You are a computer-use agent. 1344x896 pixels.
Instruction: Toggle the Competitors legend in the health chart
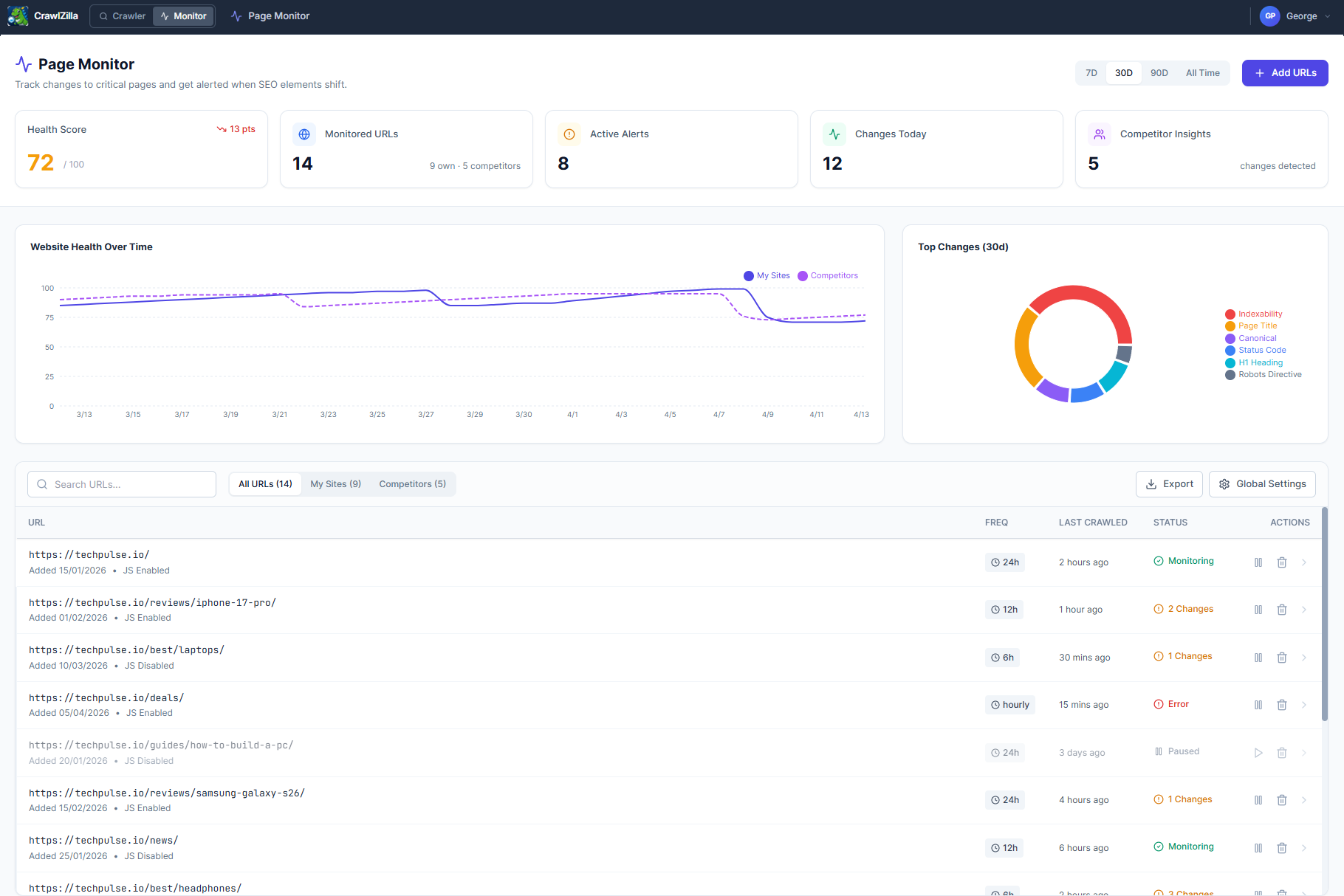point(827,275)
